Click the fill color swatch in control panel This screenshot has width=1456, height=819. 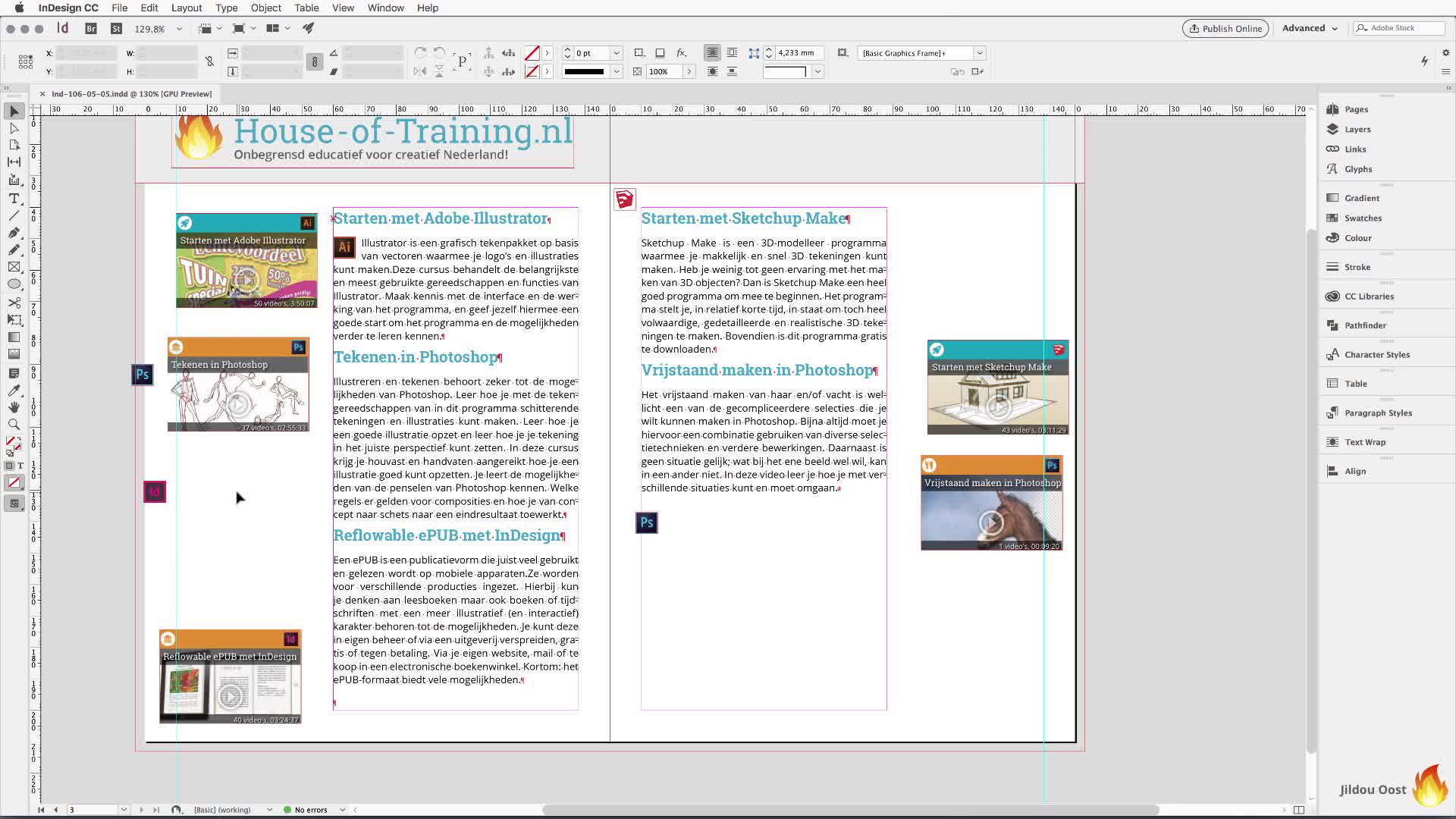click(532, 53)
